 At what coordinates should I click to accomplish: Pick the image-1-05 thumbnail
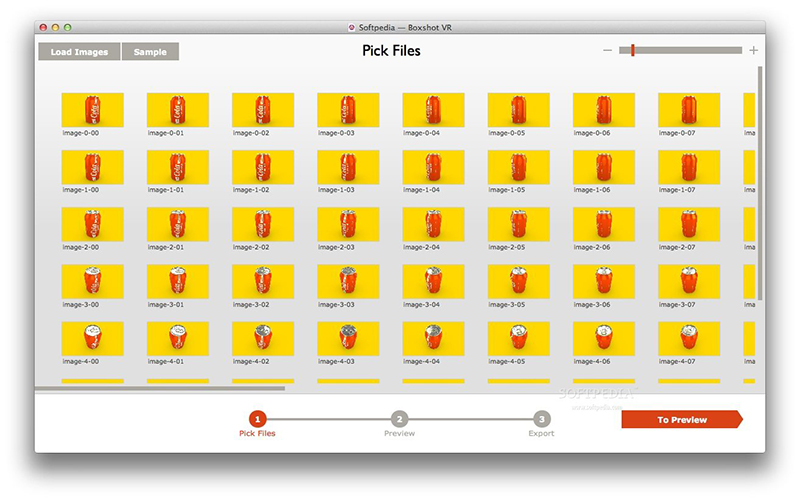tap(518, 167)
